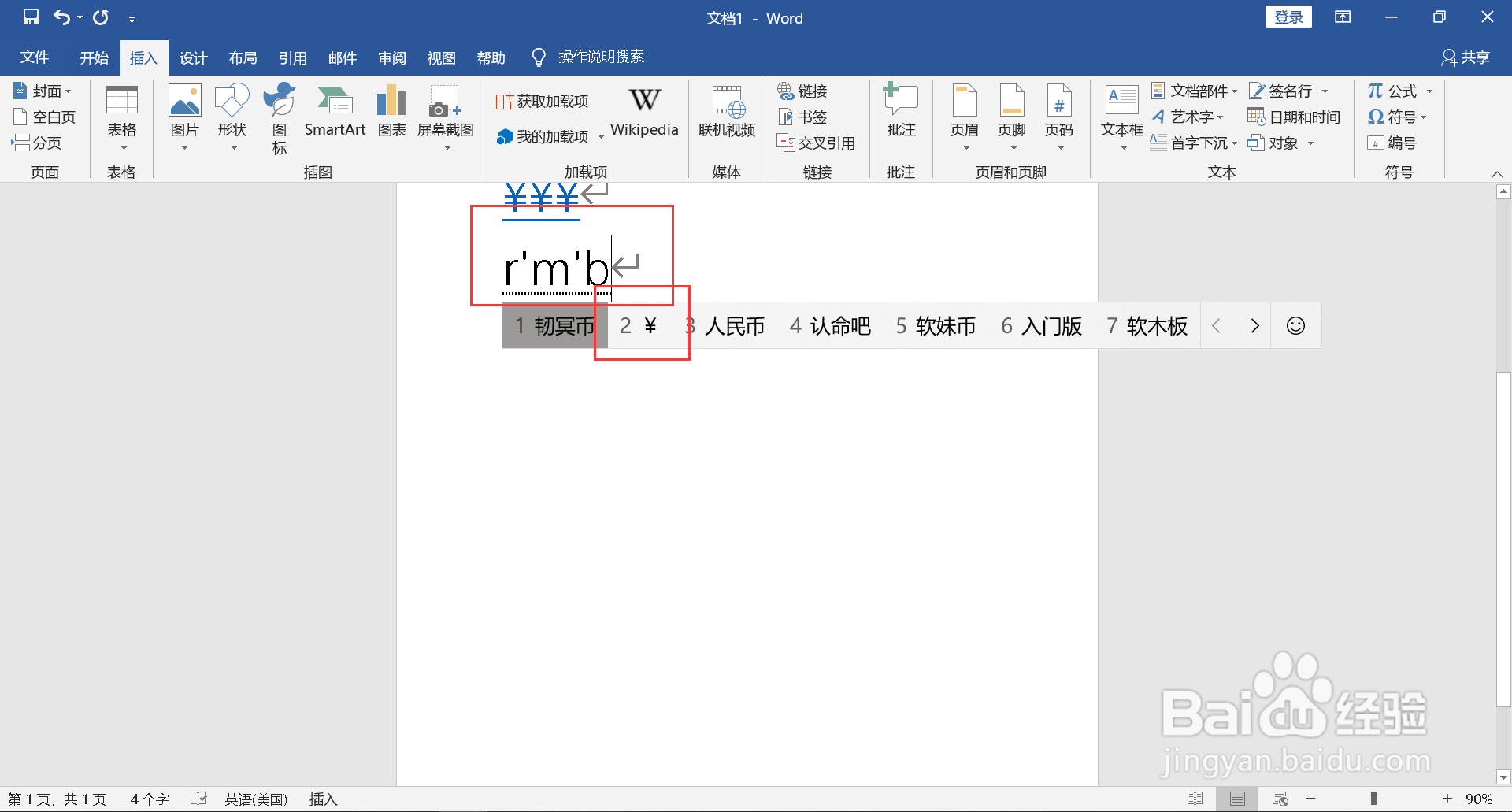Image resolution: width=1512 pixels, height=812 pixels.
Task: Open the 邮件 ribbon tab
Action: (342, 57)
